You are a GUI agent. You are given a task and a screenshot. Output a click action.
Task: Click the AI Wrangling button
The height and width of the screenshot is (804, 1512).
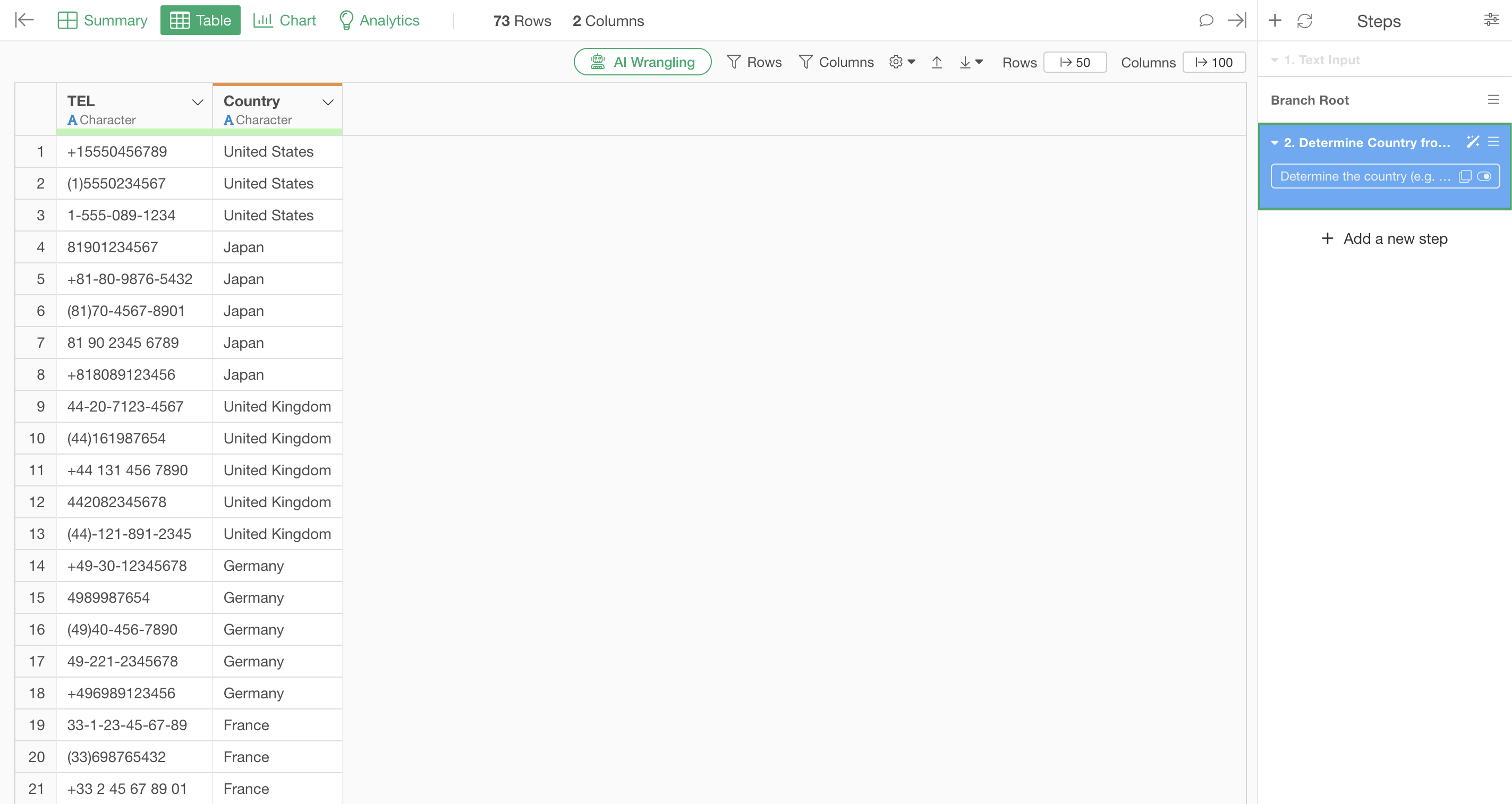point(642,62)
